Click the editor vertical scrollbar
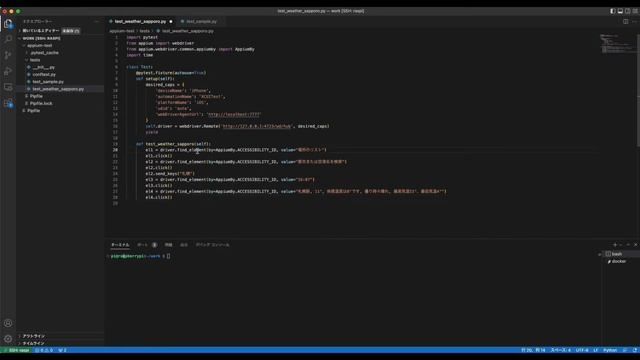The width and height of the screenshot is (640, 360). point(638,90)
